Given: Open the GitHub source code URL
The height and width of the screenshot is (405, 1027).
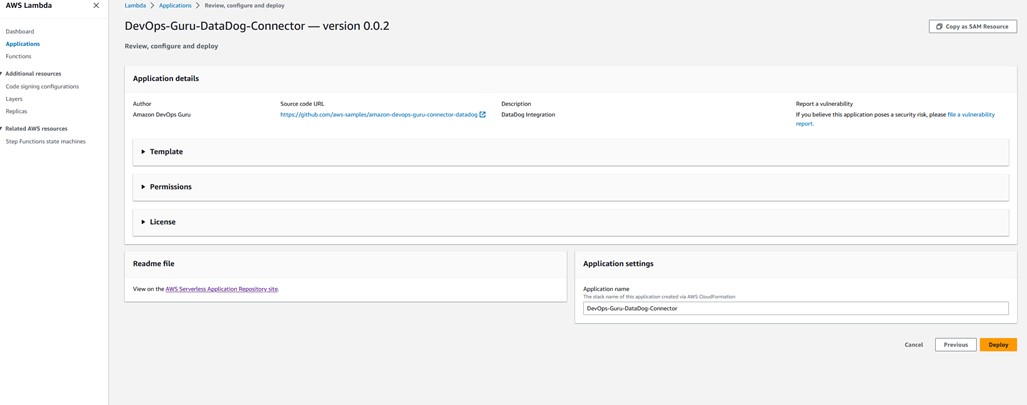Looking at the screenshot, I should [x=379, y=115].
